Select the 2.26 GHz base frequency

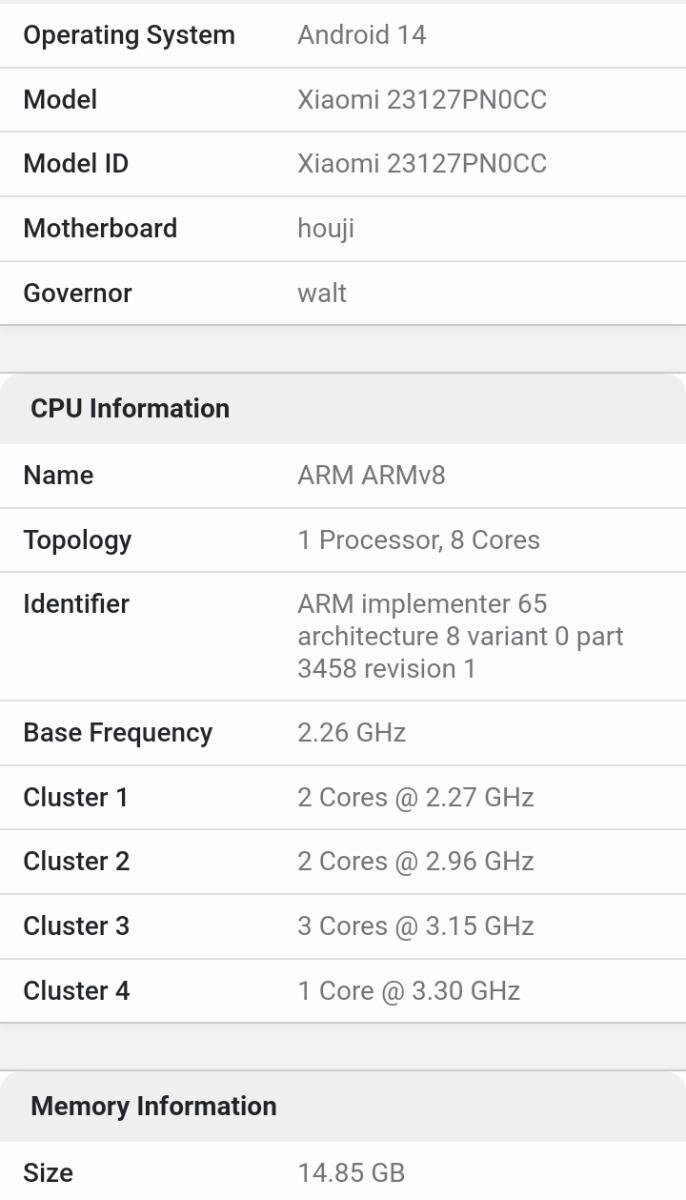tap(352, 733)
